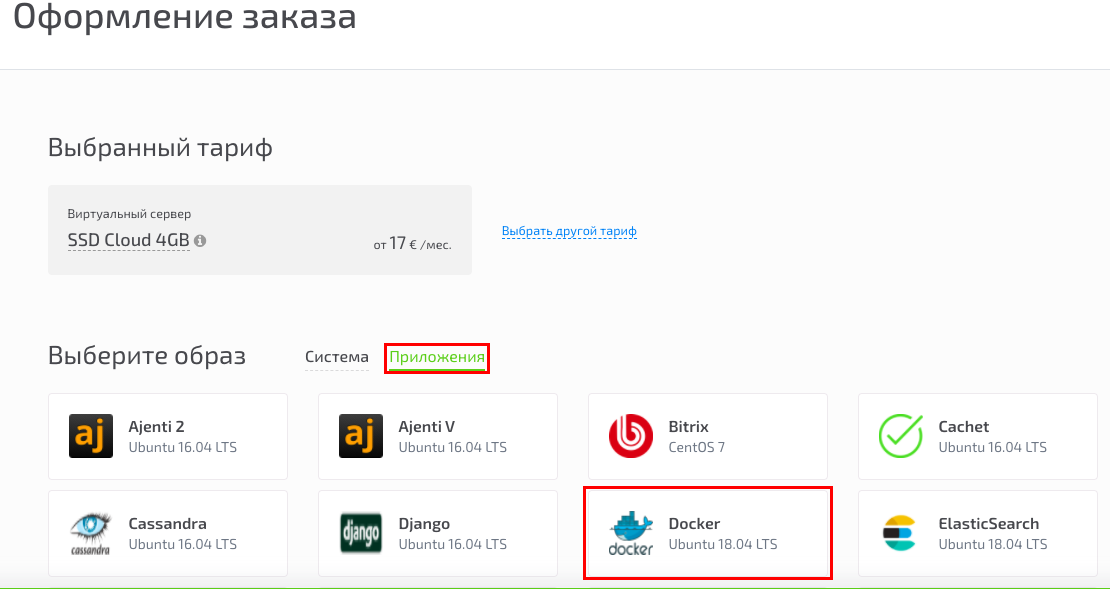Click the Ajenti V logo icon
The height and width of the screenshot is (589, 1110).
pos(361,436)
